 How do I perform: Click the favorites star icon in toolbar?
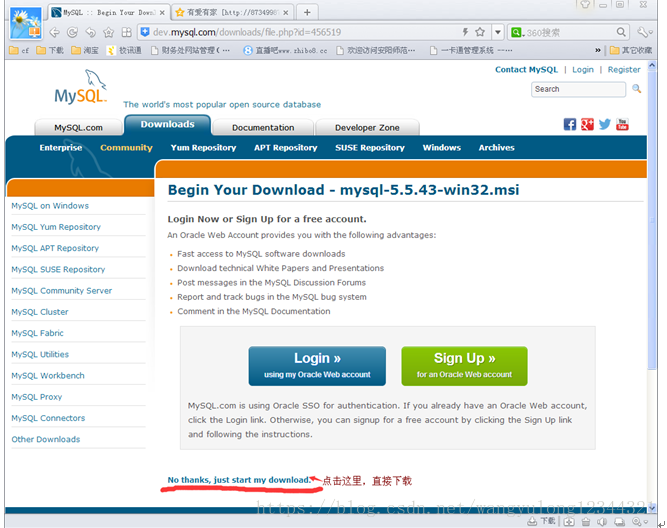109,32
